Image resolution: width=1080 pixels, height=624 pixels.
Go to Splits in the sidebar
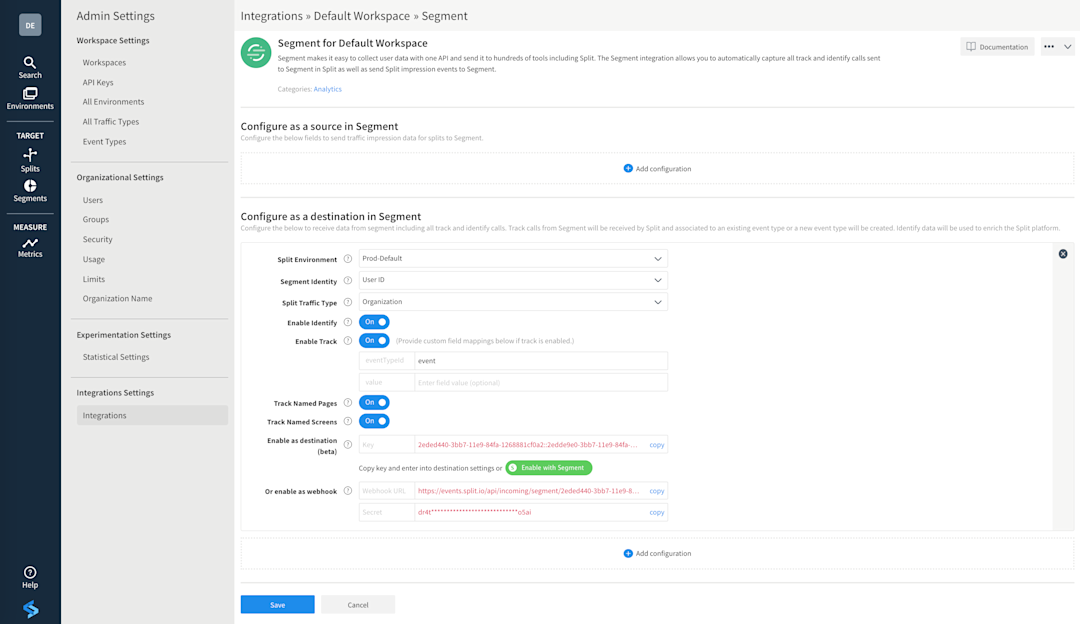click(30, 160)
